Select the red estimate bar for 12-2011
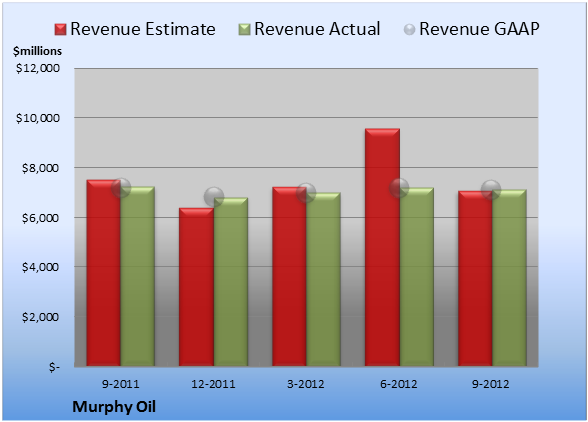 click(x=196, y=287)
